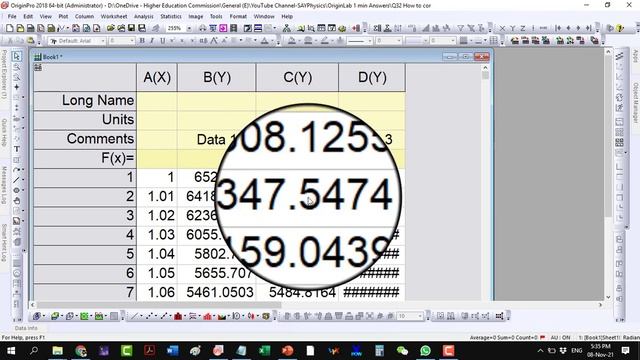Open the File menu
Image resolution: width=640 pixels, height=360 pixels.
12,16
